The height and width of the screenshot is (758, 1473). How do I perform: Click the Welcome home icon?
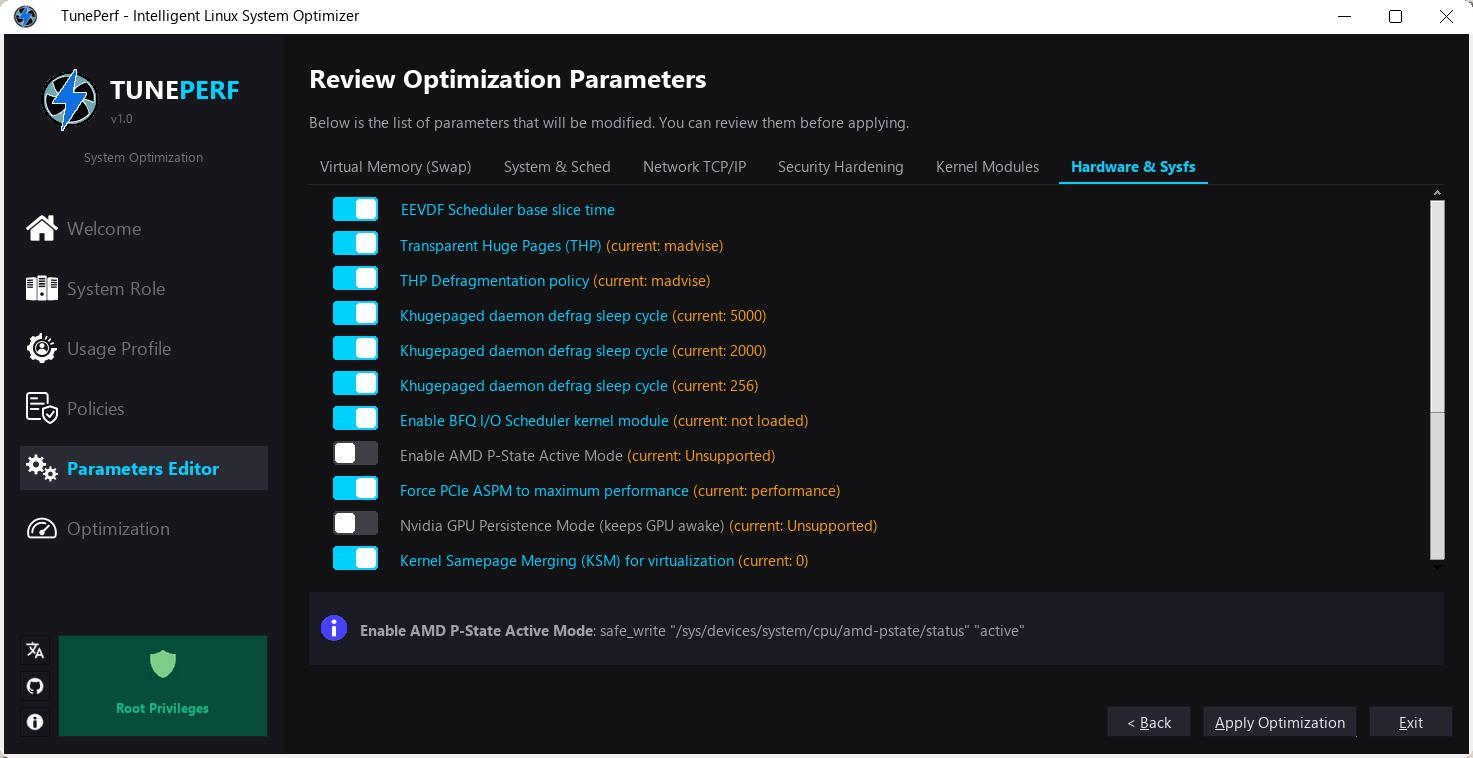tap(42, 228)
